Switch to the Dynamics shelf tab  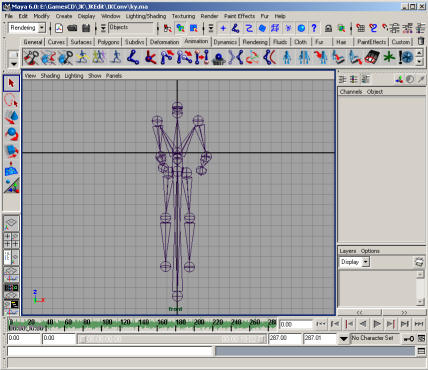225,42
